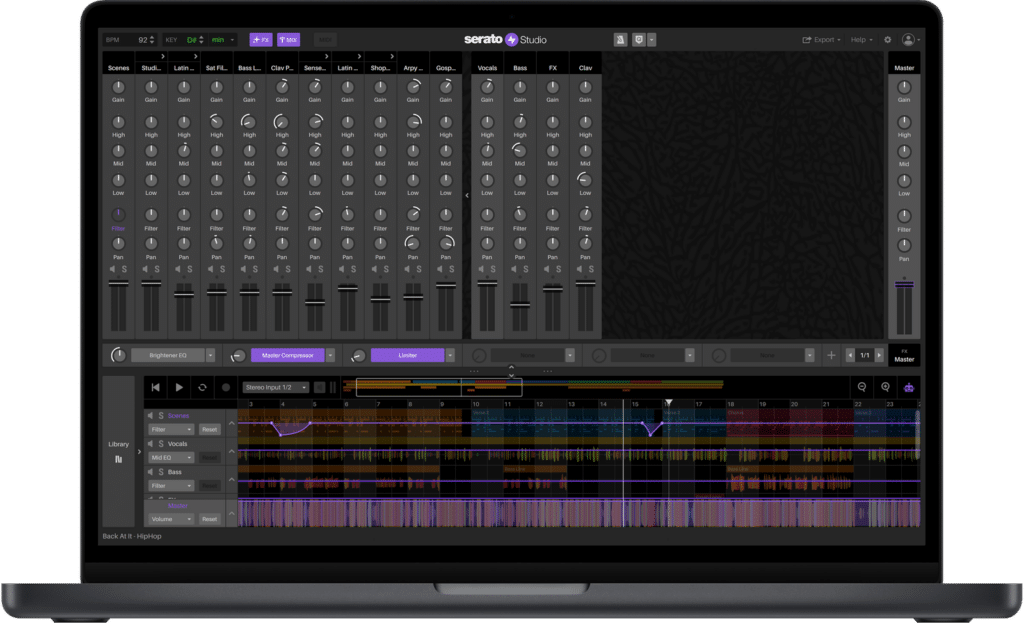Solo the Scenes mixer channel

(x=124, y=269)
